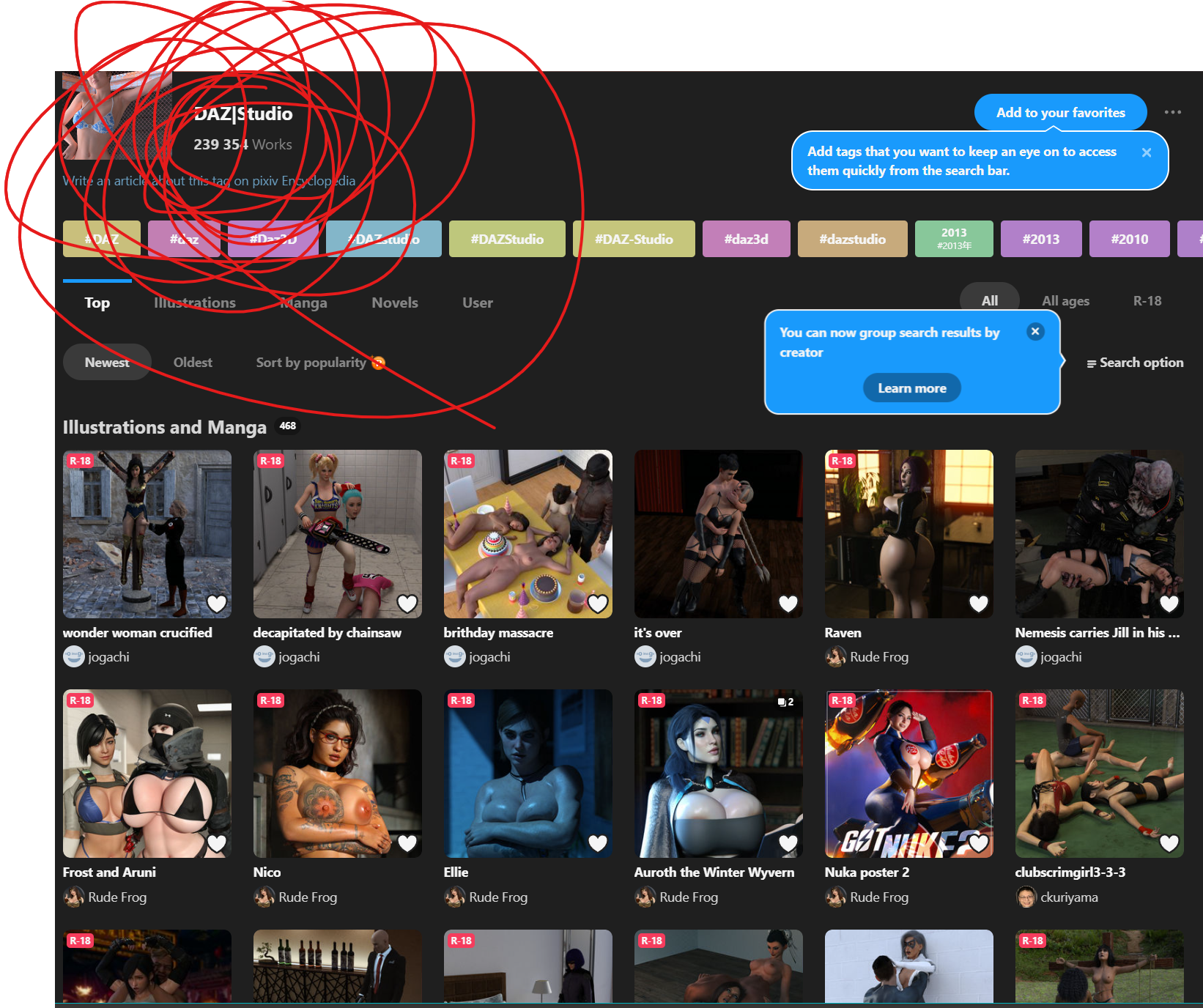Screen dimensions: 1203x1008
Task: Click the heart on the 'Nico' card
Action: 407,843
